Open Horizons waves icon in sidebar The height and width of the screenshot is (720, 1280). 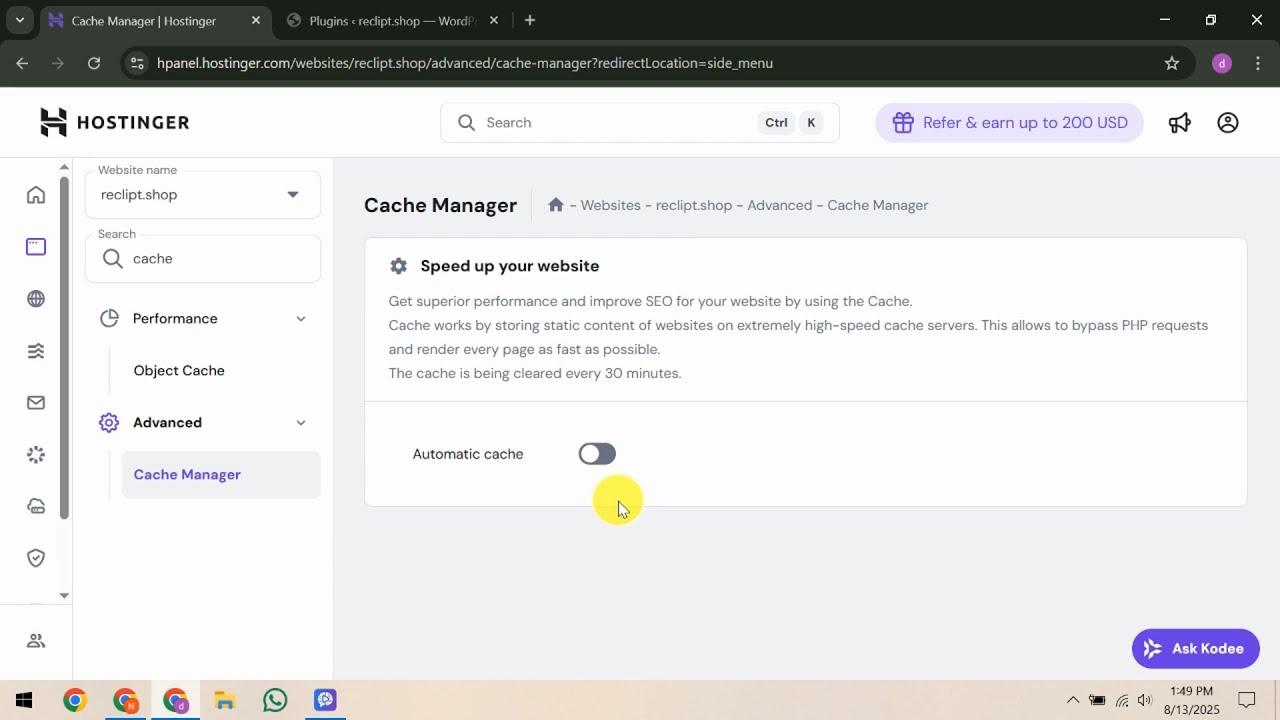[x=36, y=351]
